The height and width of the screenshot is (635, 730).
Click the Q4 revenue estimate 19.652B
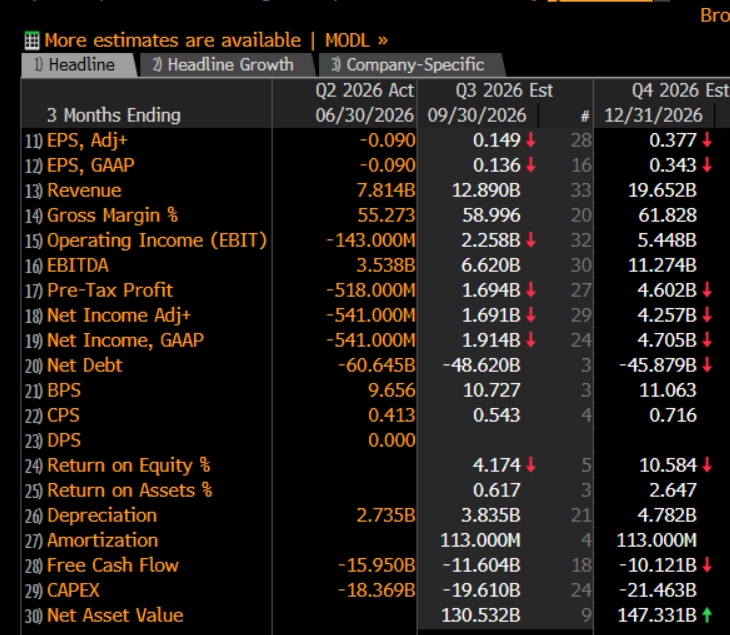coord(662,190)
